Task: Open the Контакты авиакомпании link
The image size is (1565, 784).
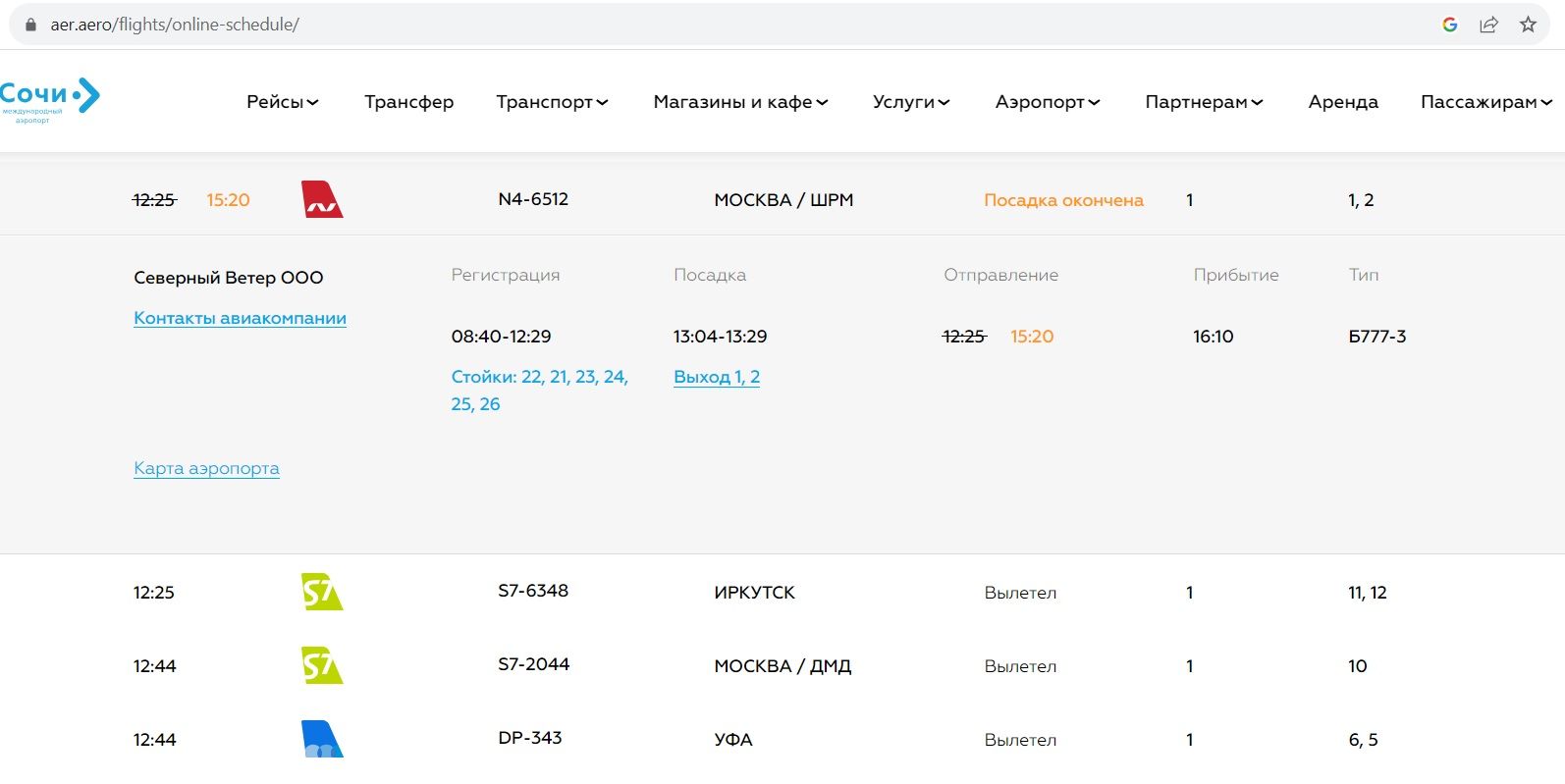Action: click(240, 318)
